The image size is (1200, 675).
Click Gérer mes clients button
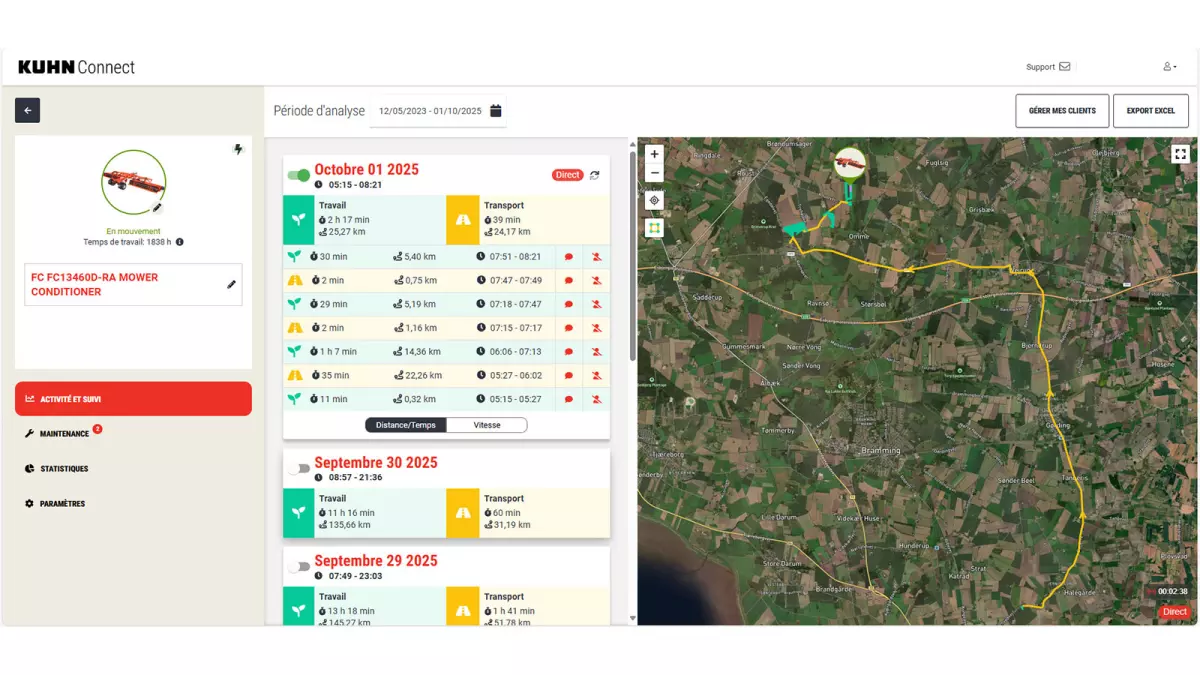tap(1061, 111)
